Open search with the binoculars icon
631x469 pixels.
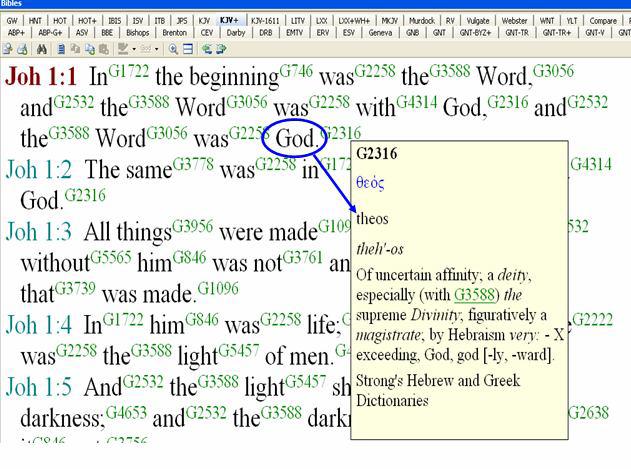pyautogui.click(x=42, y=49)
